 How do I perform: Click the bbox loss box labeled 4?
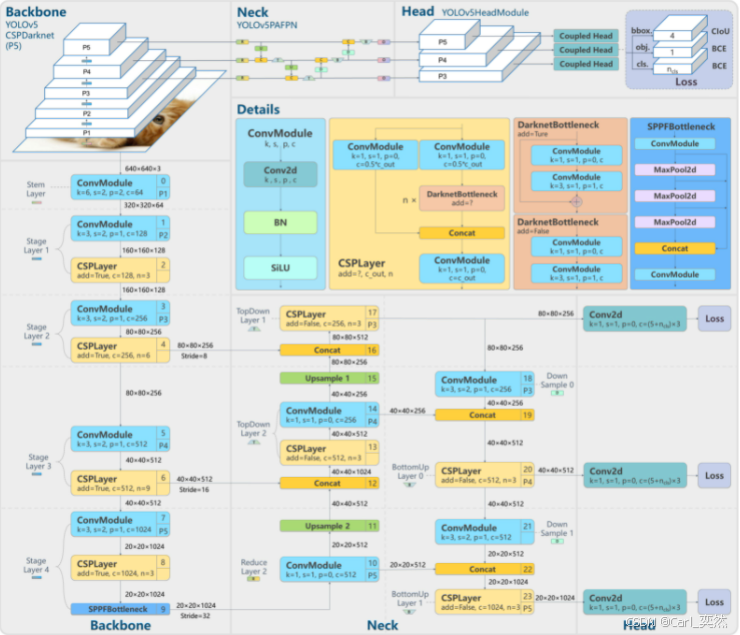pos(672,36)
